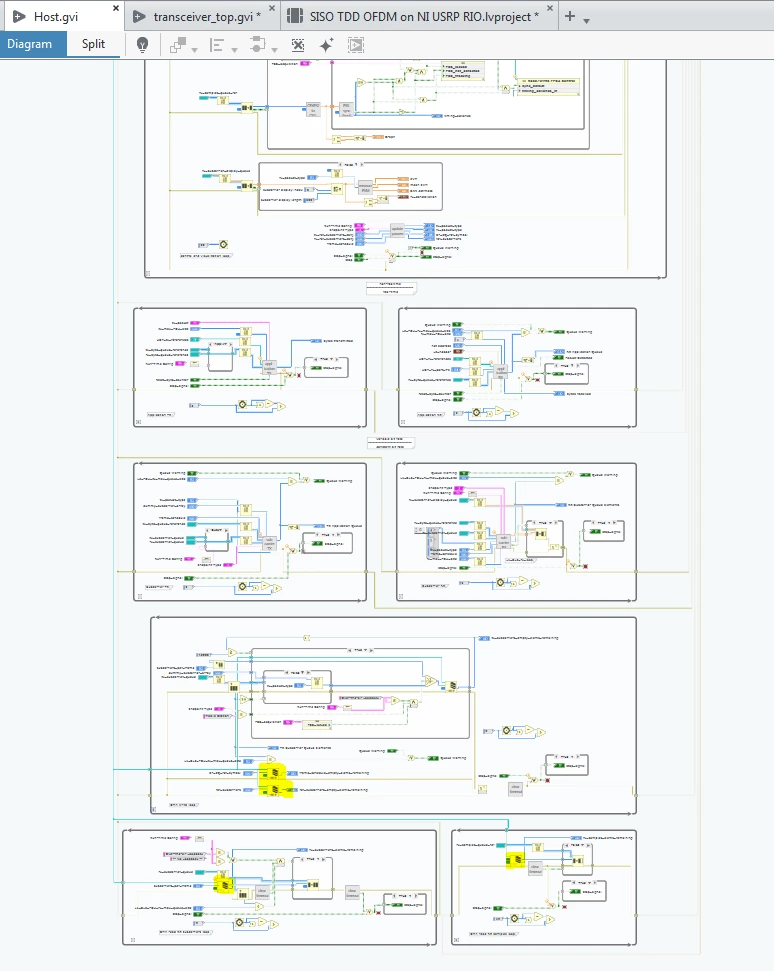
Task: Click the update queues node in first loop
Action: [397, 233]
